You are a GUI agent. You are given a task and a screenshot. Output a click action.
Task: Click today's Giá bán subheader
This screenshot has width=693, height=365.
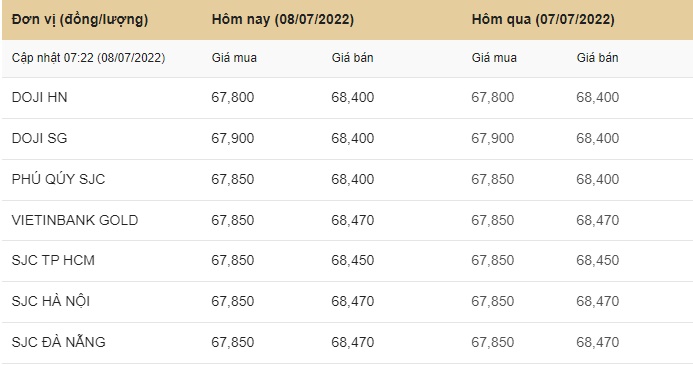tap(352, 58)
